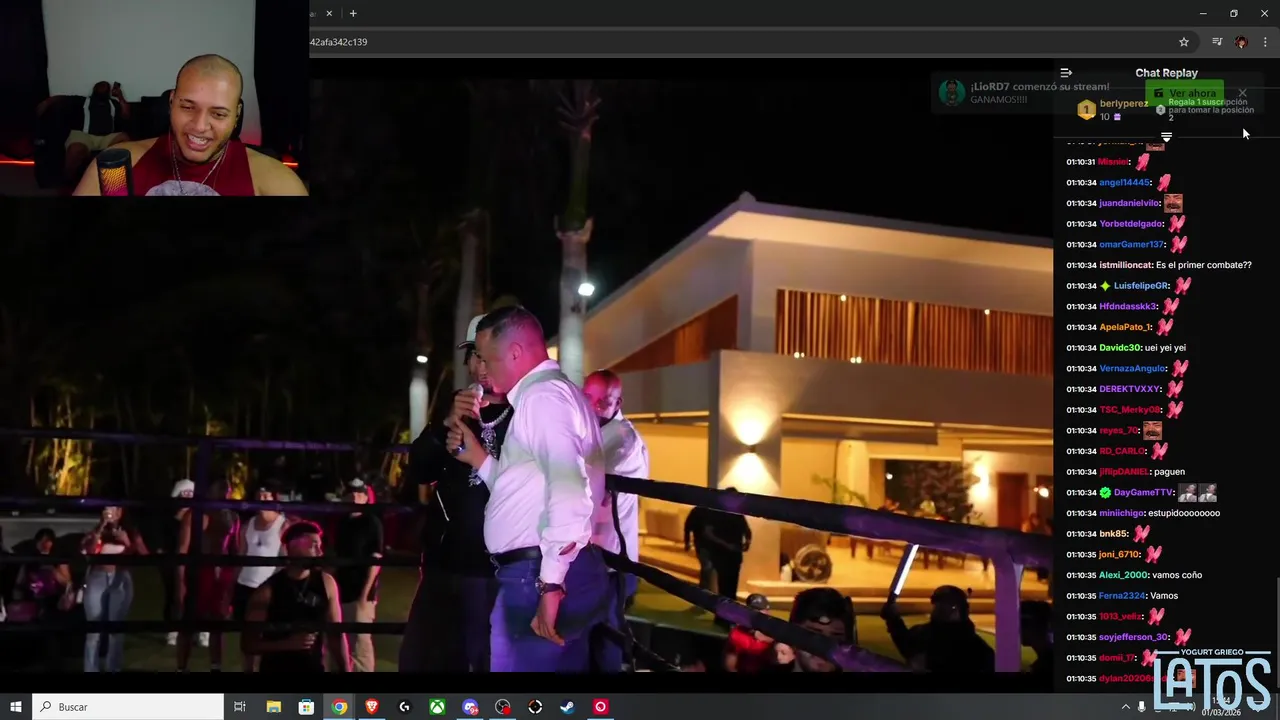Open Chrome three-dot menu
This screenshot has height=720, width=1280.
[x=1265, y=42]
